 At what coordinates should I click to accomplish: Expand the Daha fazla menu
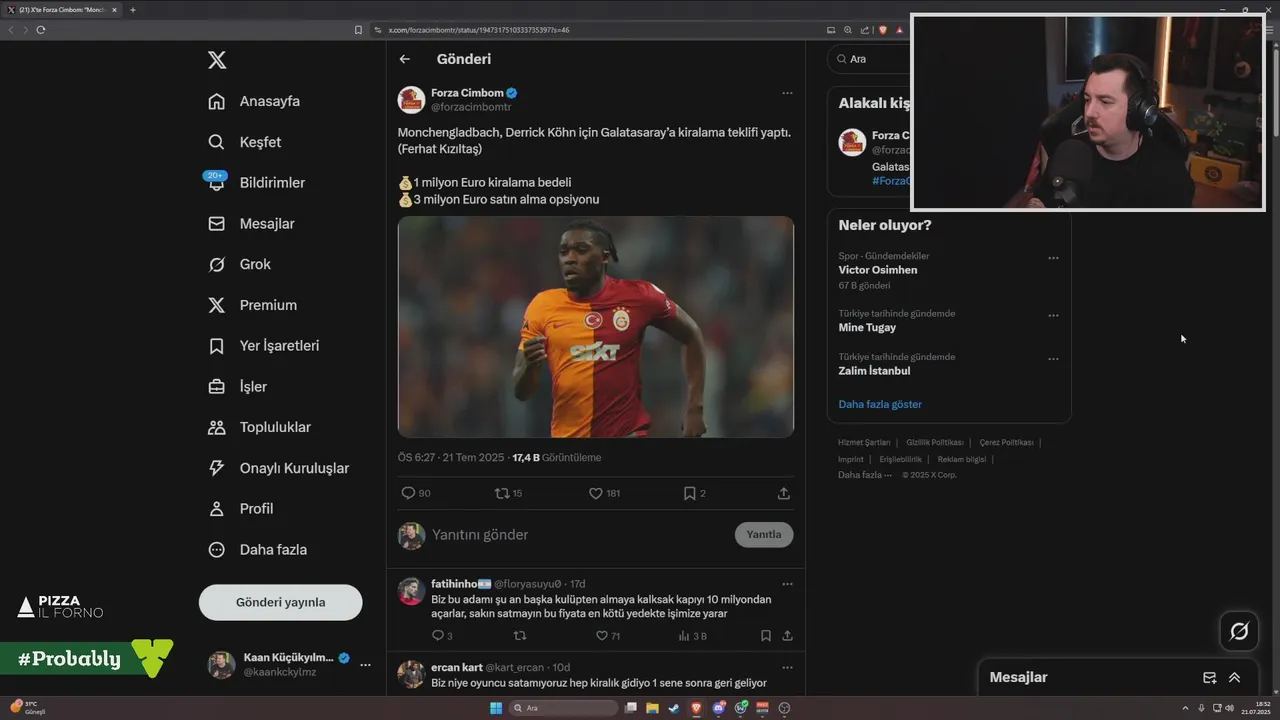click(x=257, y=549)
